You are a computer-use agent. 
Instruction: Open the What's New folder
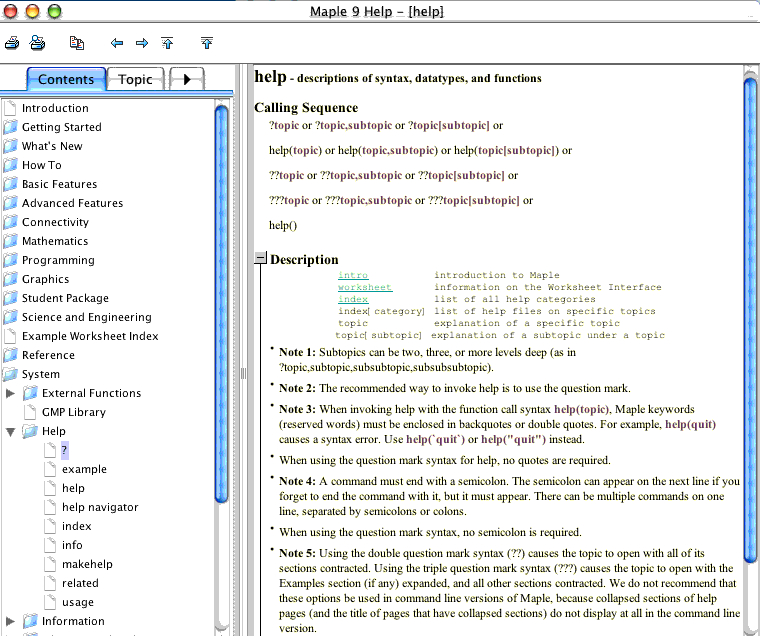click(52, 146)
